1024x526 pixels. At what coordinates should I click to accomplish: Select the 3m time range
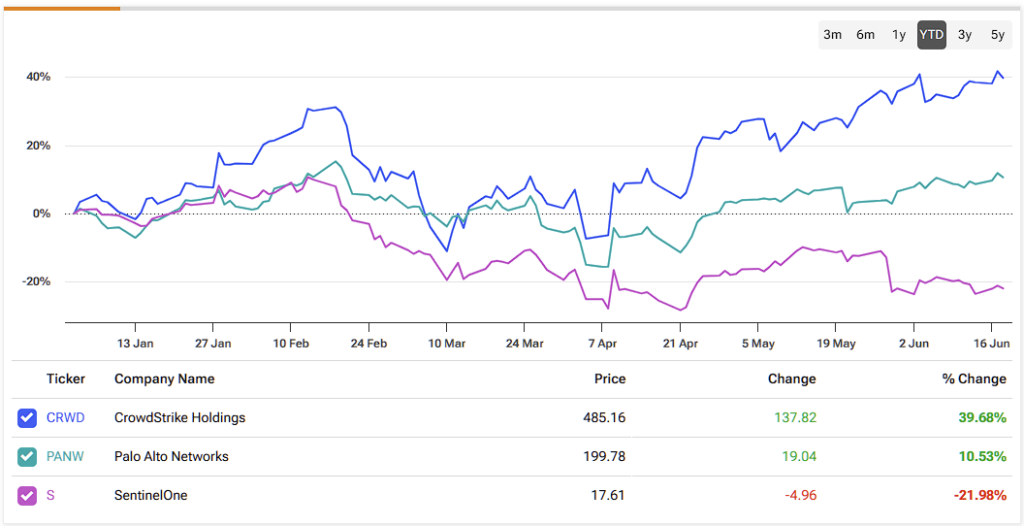[832, 35]
